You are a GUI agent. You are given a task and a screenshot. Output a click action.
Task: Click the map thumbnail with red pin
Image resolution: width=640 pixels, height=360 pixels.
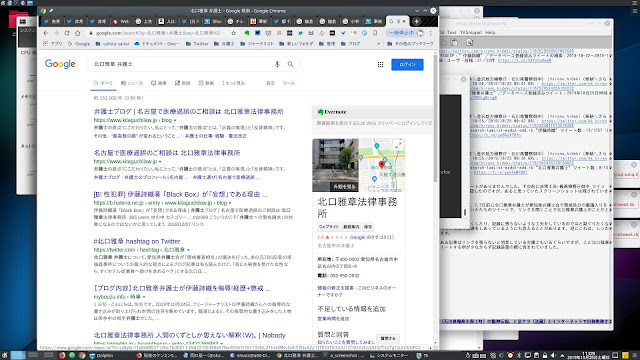tap(382, 165)
